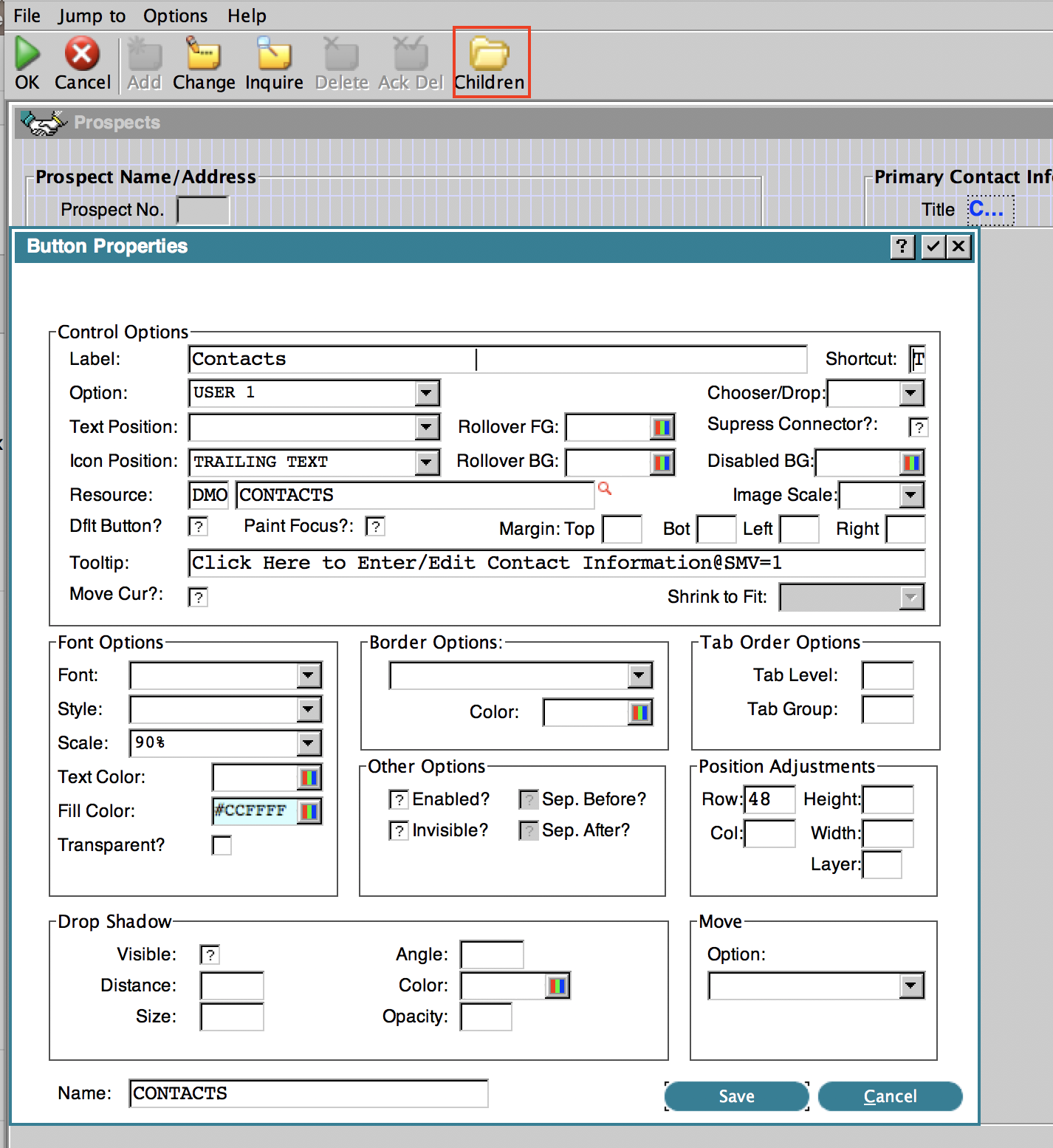The width and height of the screenshot is (1053, 1148).
Task: Expand the Option USER 1 dropdown
Action: [x=427, y=393]
